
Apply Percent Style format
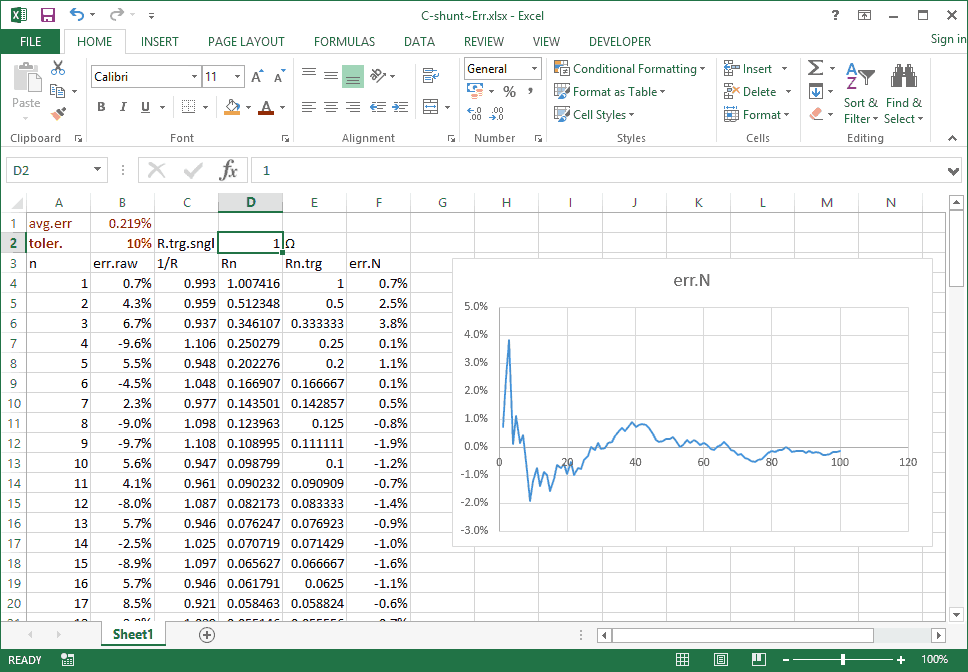pos(509,91)
